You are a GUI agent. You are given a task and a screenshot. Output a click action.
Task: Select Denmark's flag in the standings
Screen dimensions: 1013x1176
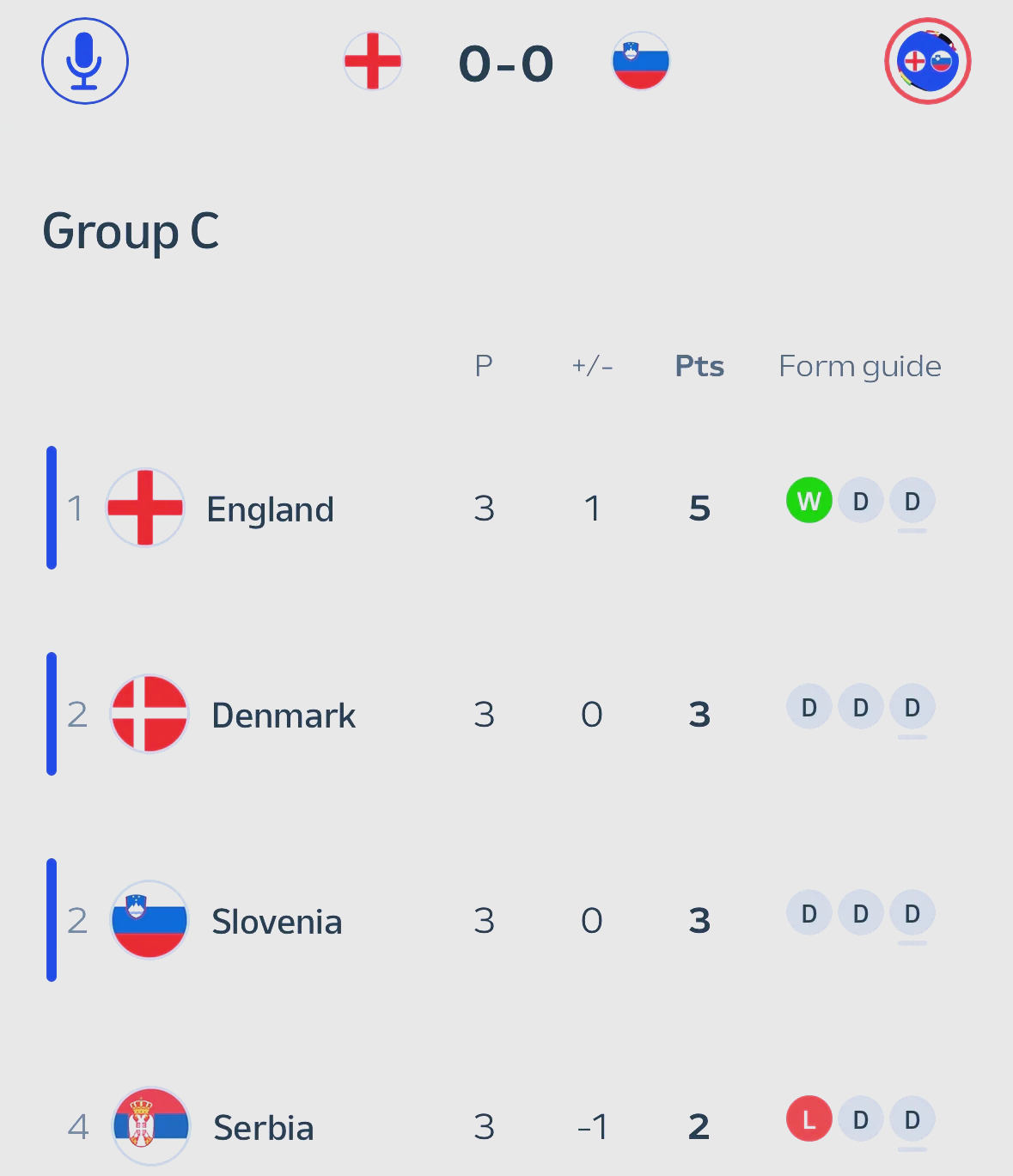coord(150,714)
